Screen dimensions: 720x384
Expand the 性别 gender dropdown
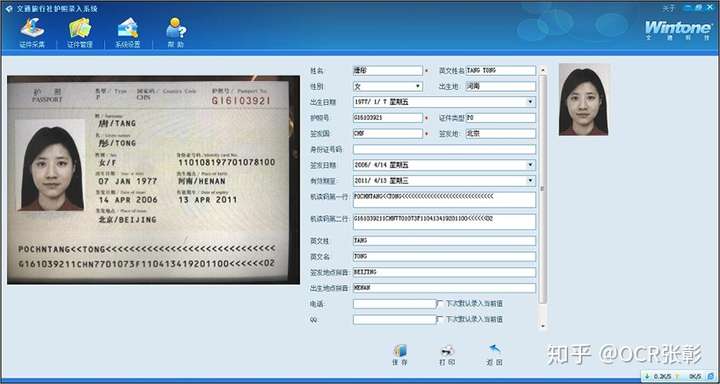coord(418,86)
